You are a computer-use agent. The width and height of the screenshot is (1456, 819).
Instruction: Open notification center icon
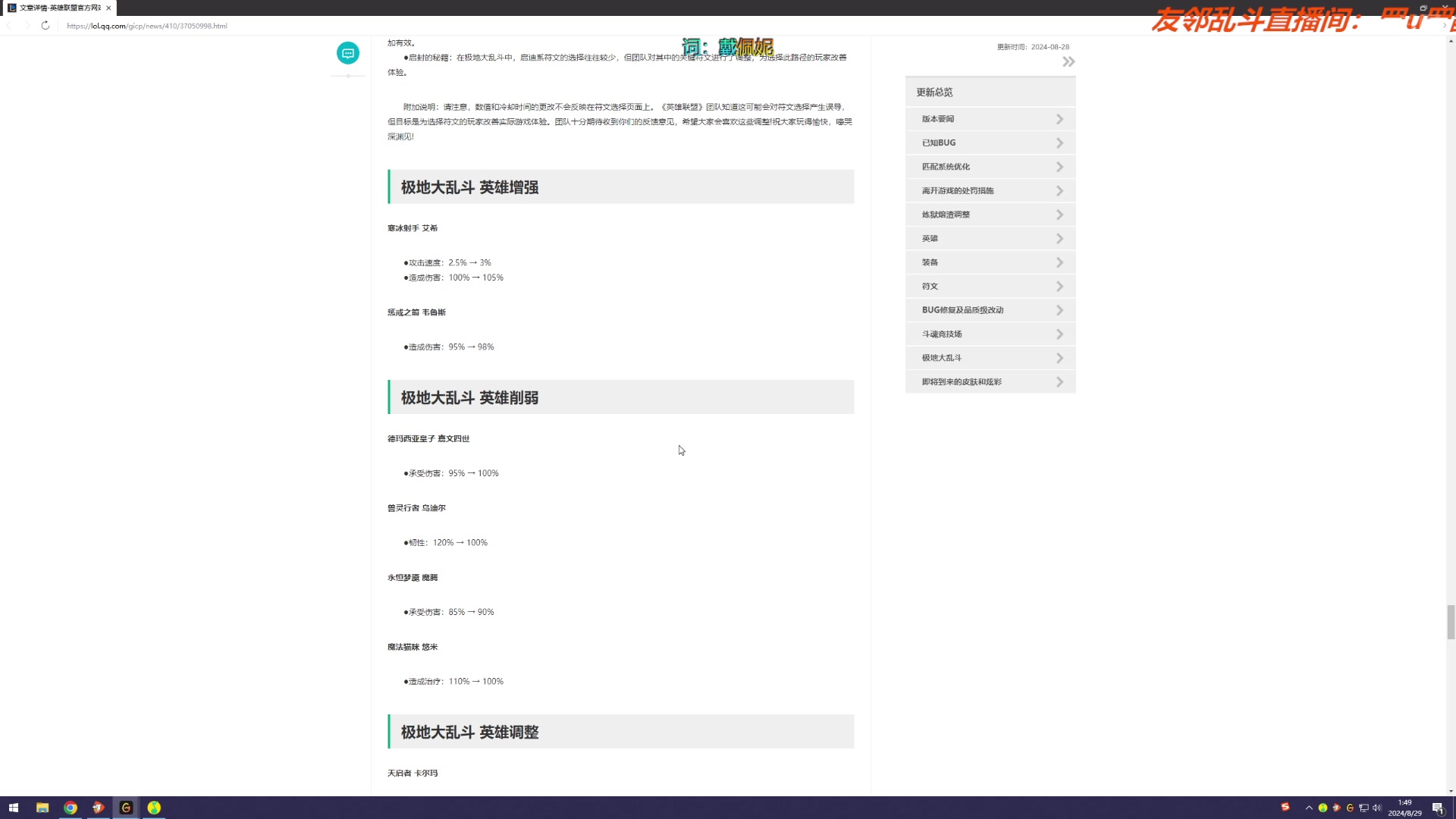tap(1438, 808)
